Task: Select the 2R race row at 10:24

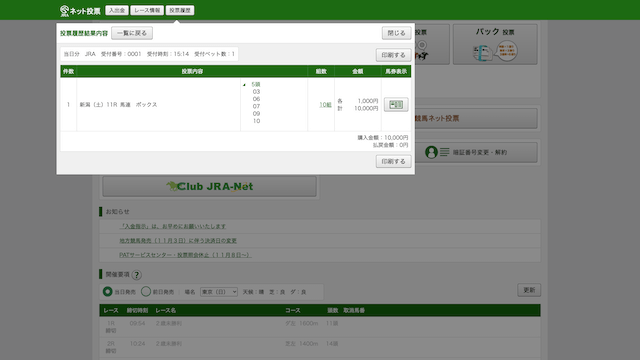Action: point(320,347)
